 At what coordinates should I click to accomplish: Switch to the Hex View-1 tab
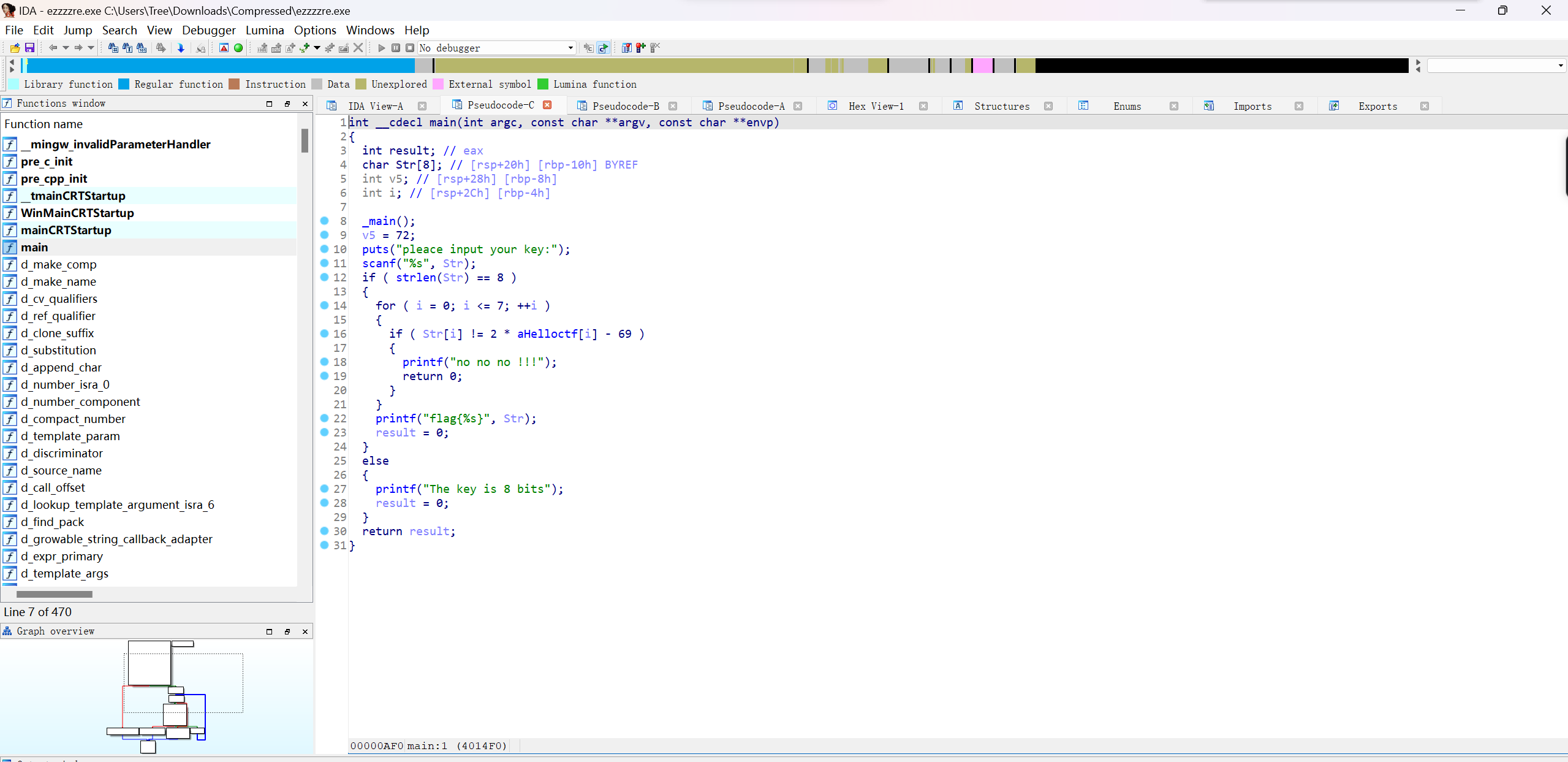point(875,106)
